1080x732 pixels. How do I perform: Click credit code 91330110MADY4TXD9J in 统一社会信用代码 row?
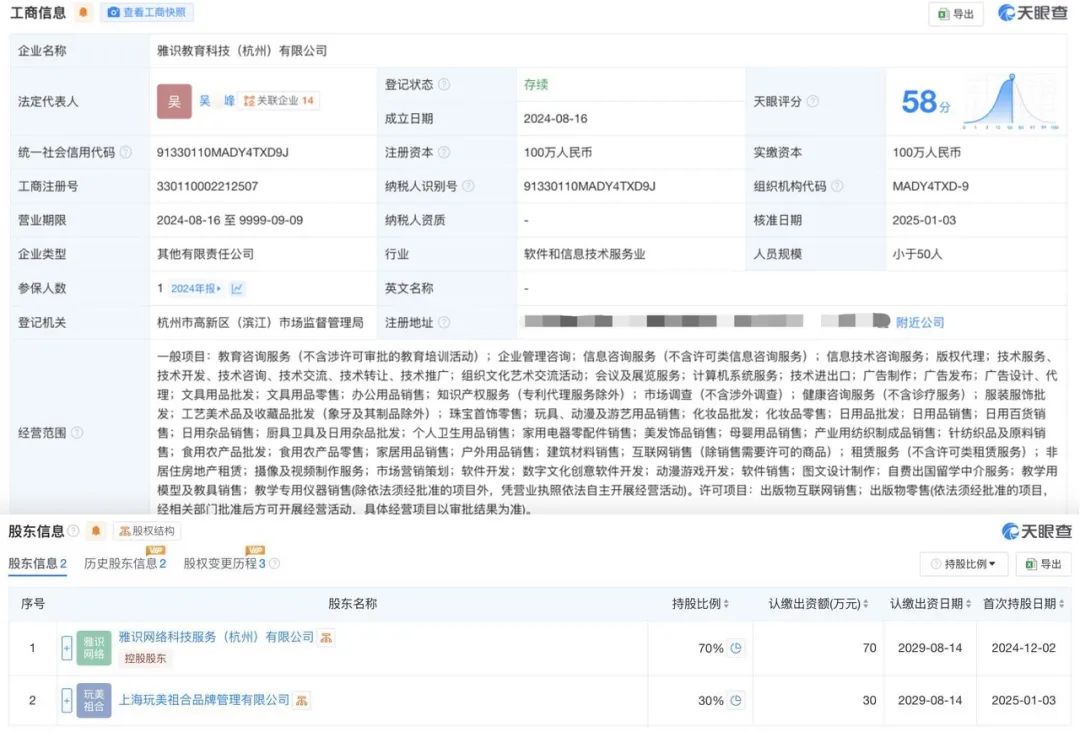pyautogui.click(x=222, y=152)
